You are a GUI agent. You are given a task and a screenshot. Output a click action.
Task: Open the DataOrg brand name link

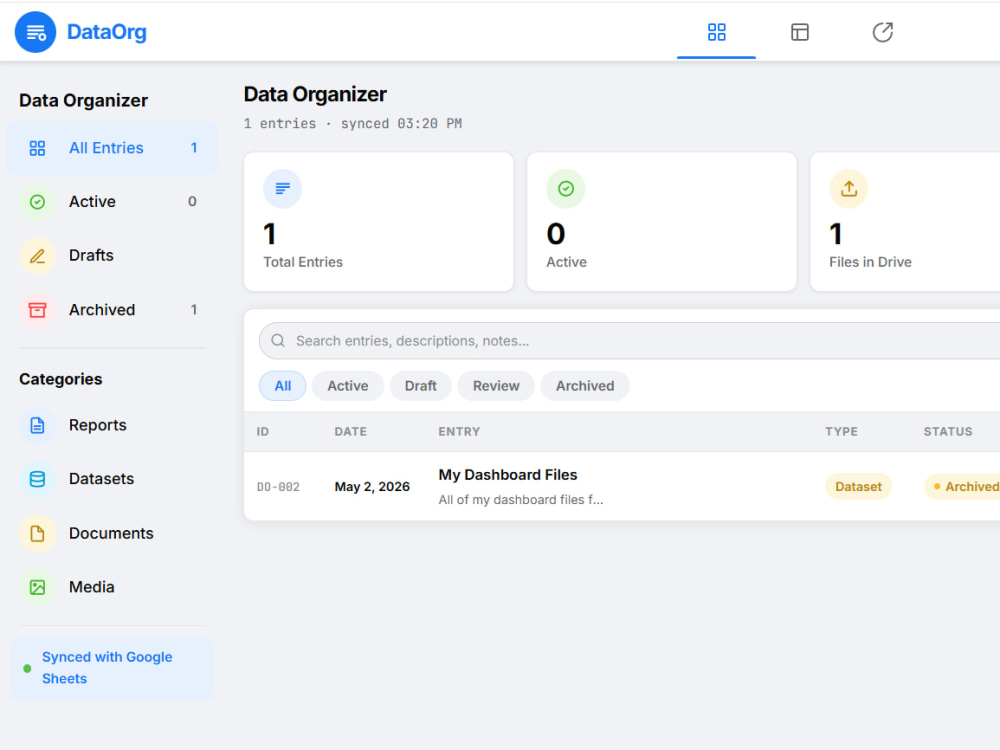107,32
